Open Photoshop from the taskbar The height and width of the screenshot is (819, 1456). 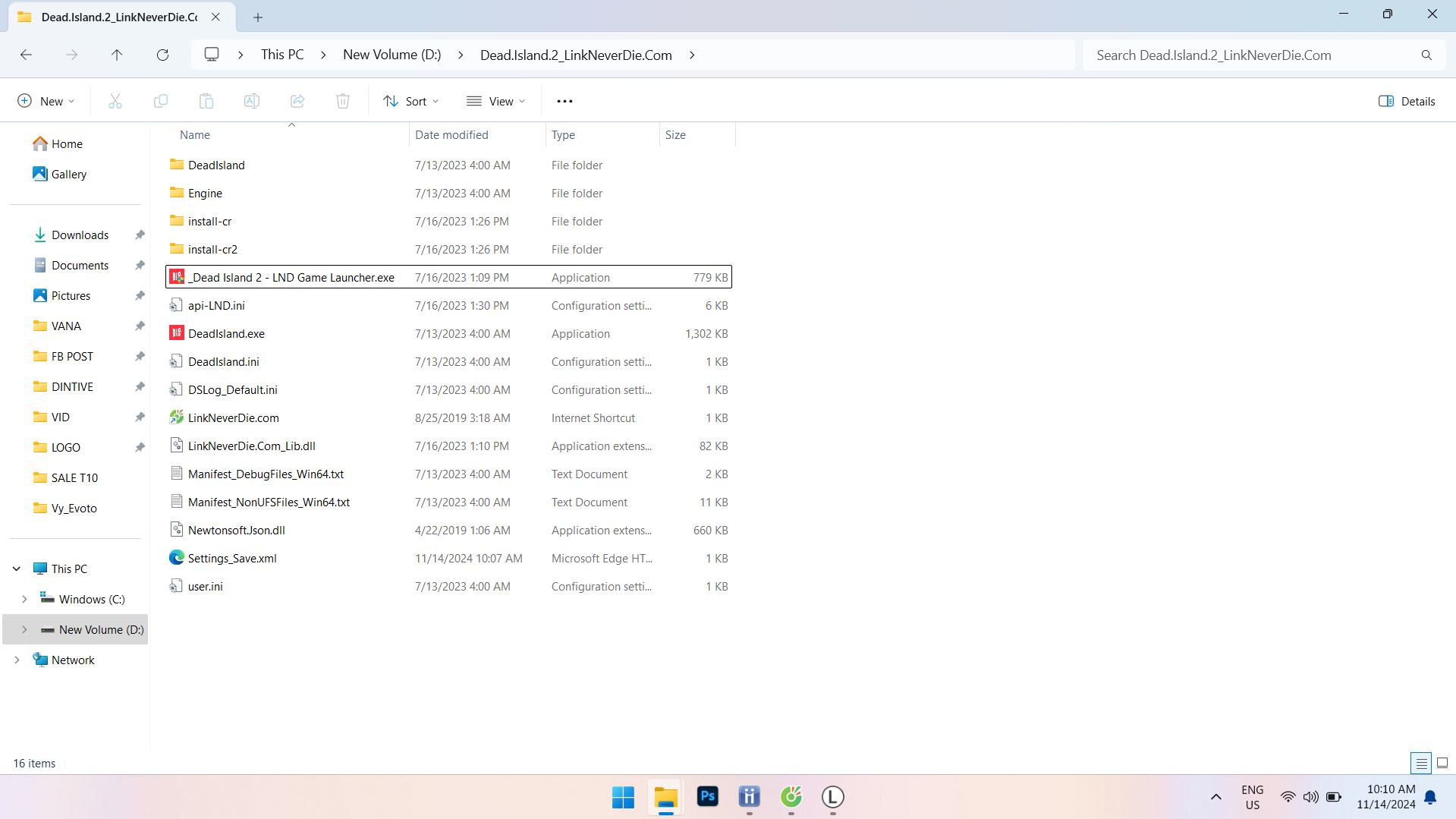[707, 796]
